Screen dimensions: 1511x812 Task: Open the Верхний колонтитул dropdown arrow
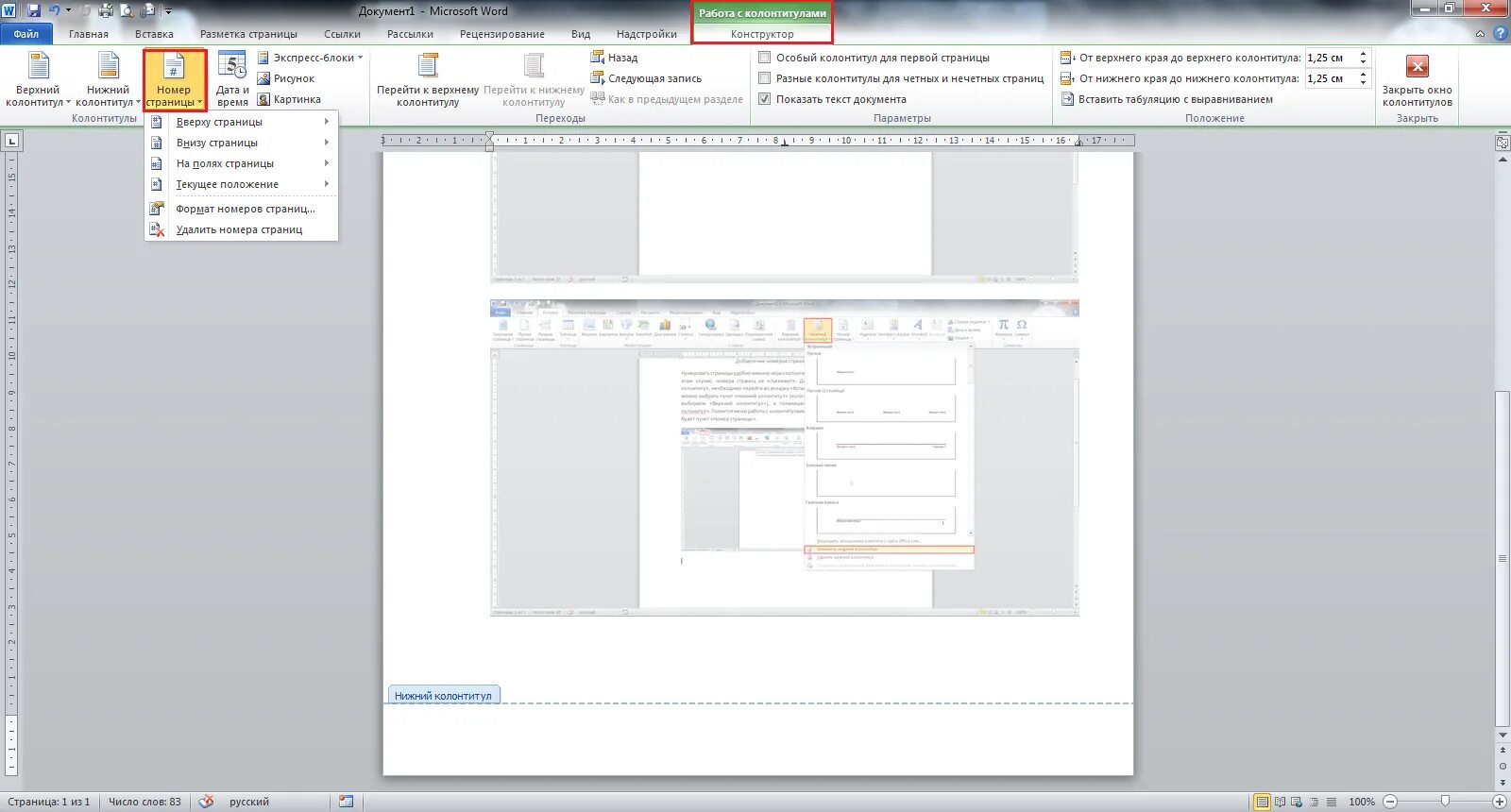pos(68,102)
